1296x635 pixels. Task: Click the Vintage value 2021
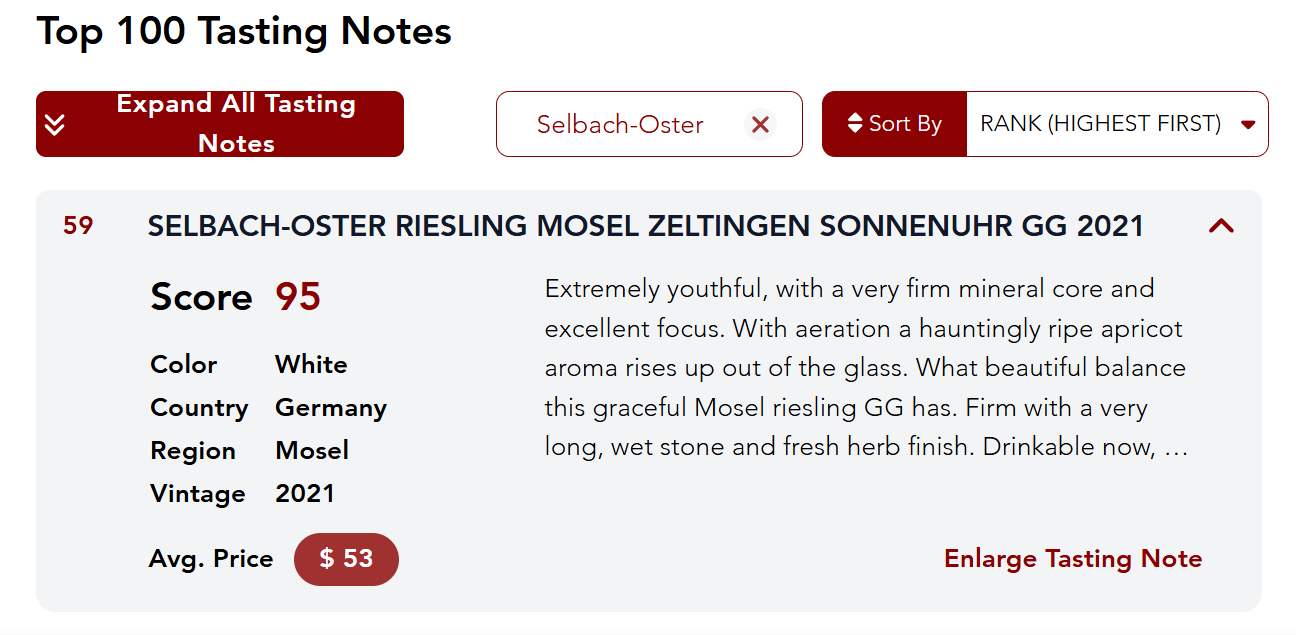[x=305, y=494]
